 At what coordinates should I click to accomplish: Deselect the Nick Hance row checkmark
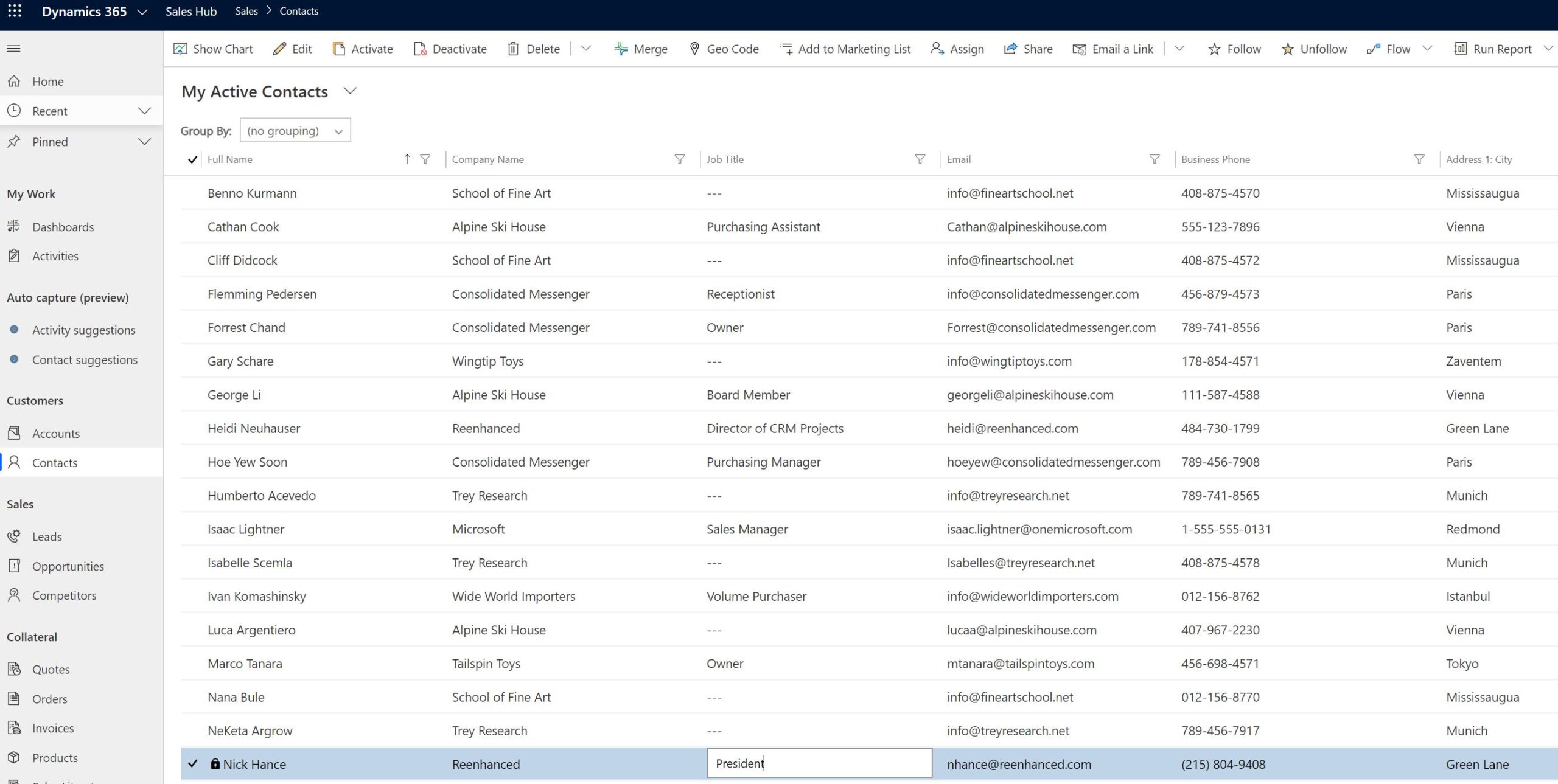pyautogui.click(x=192, y=764)
